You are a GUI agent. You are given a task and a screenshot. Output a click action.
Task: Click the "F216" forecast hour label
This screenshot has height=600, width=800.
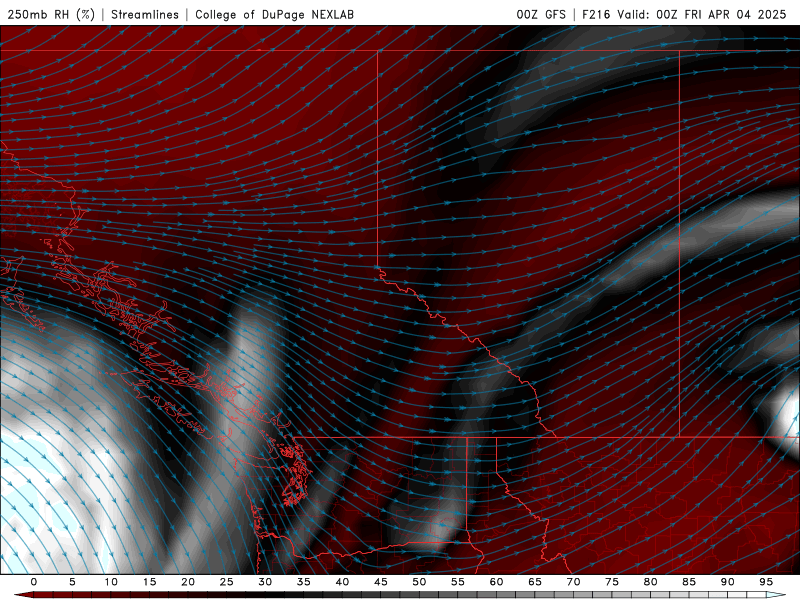(x=596, y=14)
